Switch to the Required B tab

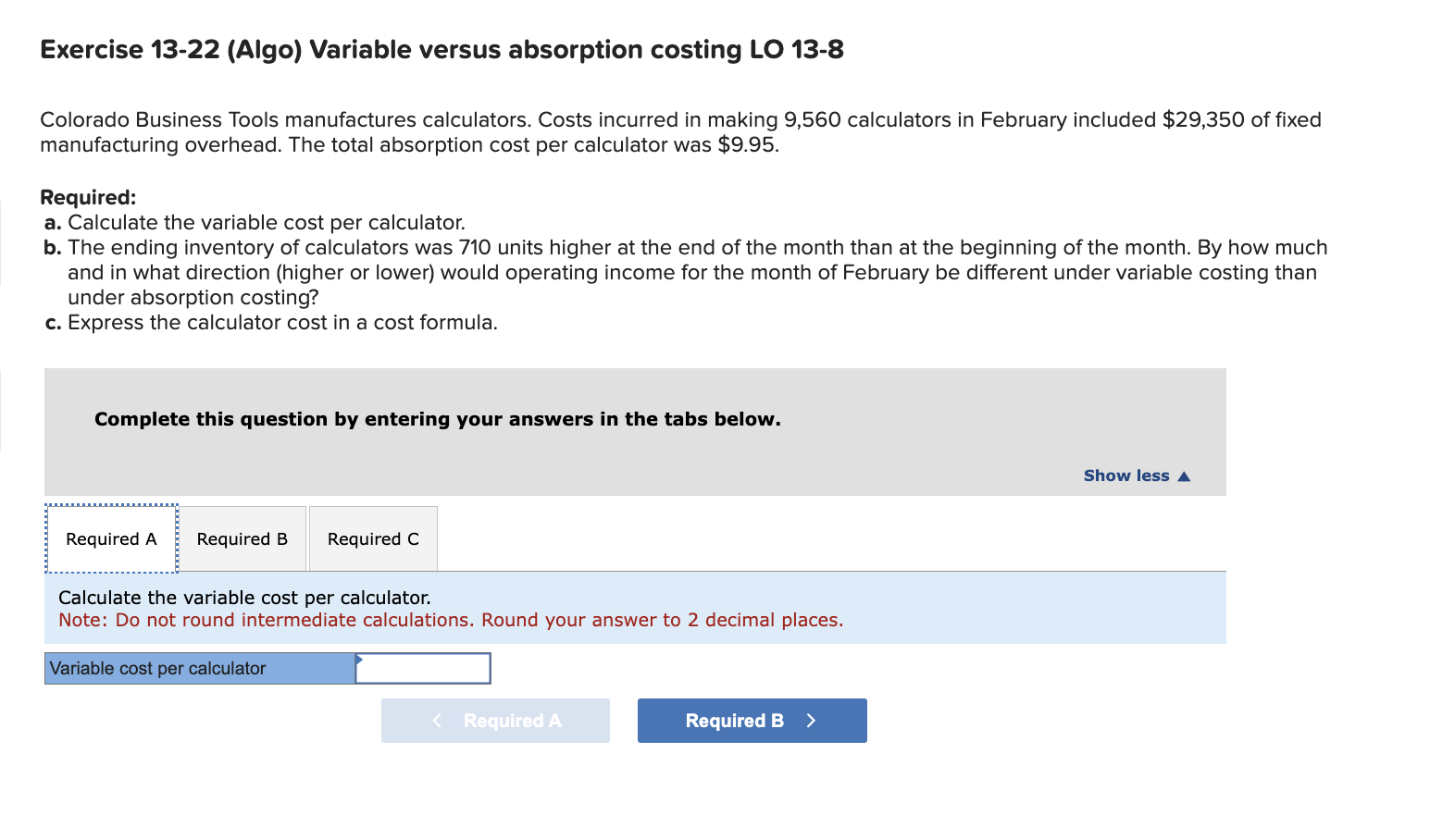pos(242,538)
